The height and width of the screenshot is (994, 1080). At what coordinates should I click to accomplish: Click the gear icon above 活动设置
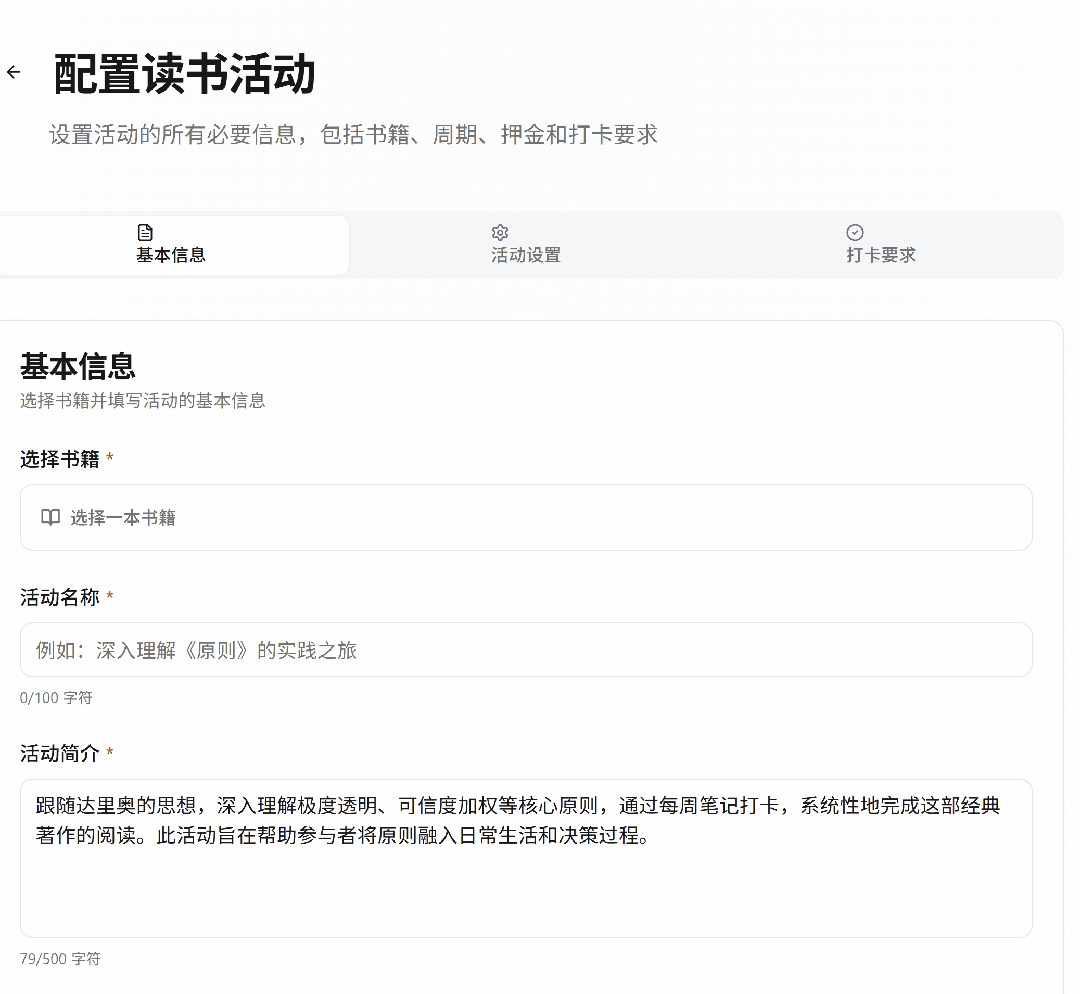(x=500, y=232)
